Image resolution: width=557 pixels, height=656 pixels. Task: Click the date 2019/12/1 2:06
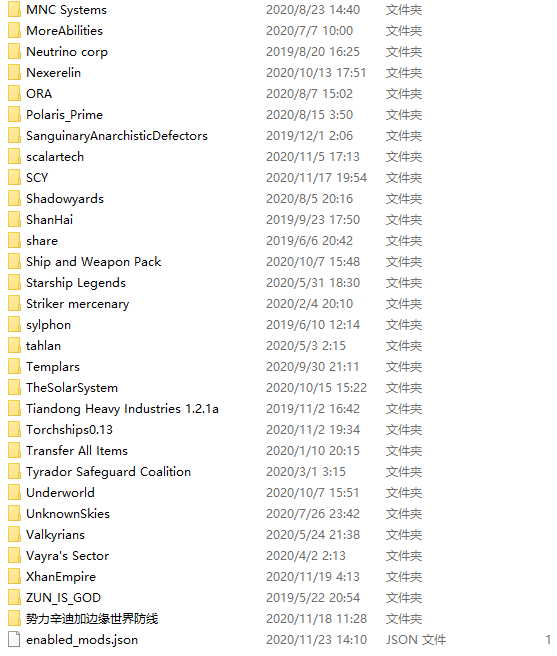point(310,136)
